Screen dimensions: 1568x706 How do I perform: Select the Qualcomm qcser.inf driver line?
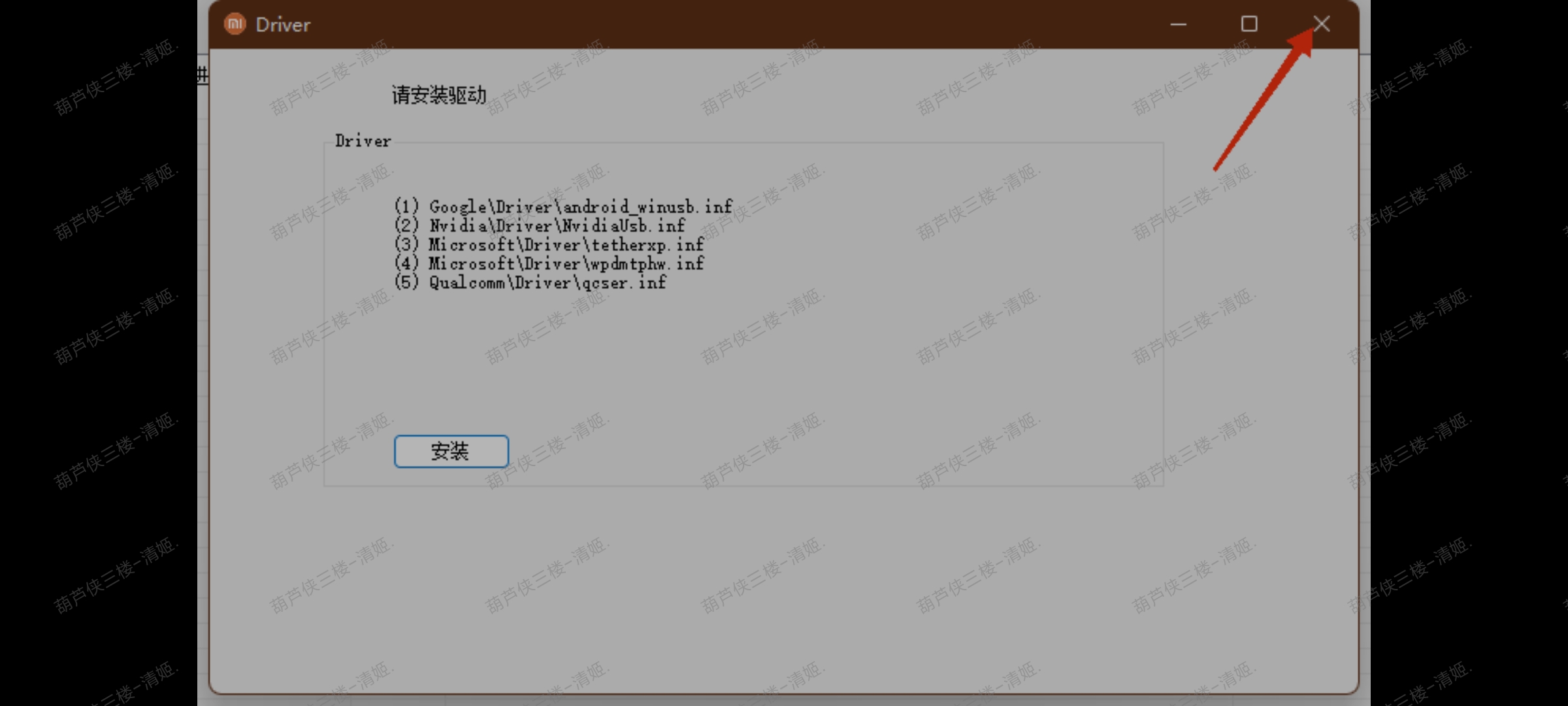[530, 282]
